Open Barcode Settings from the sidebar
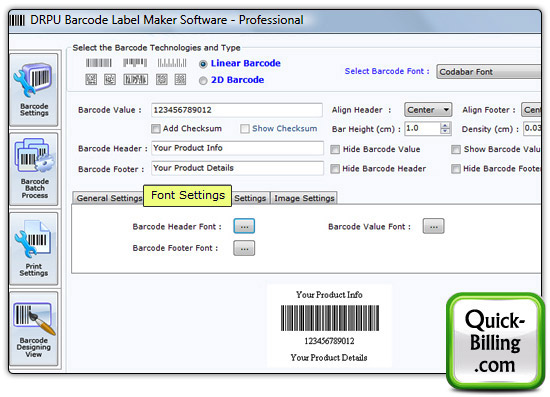This screenshot has height=397, width=550. pos(34,90)
